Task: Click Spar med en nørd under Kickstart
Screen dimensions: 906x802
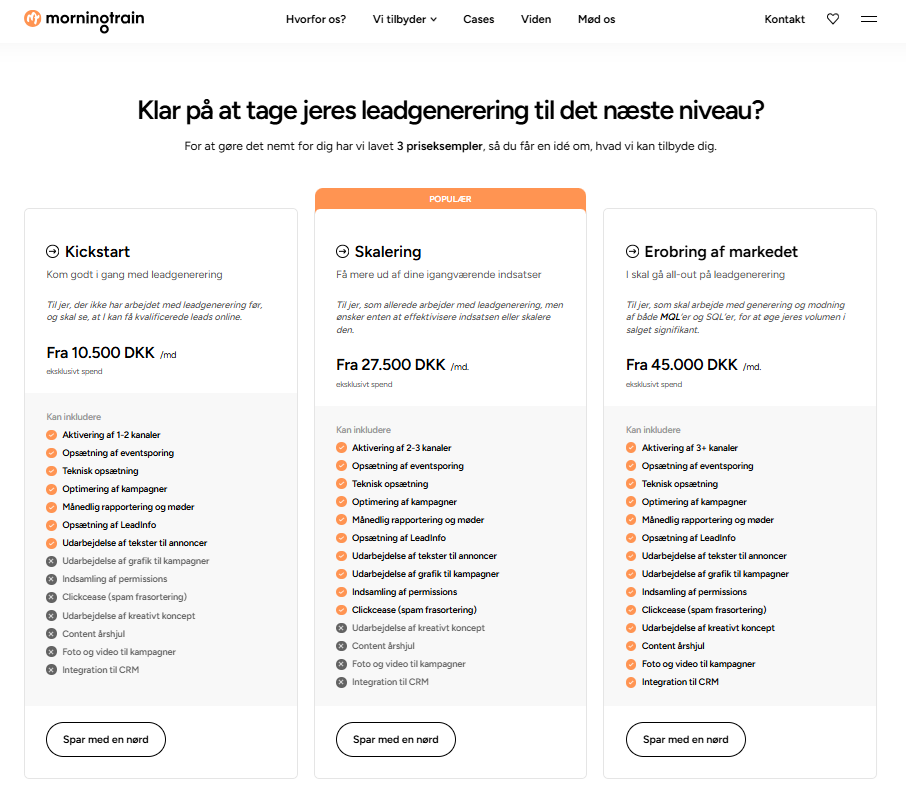Action: (106, 740)
